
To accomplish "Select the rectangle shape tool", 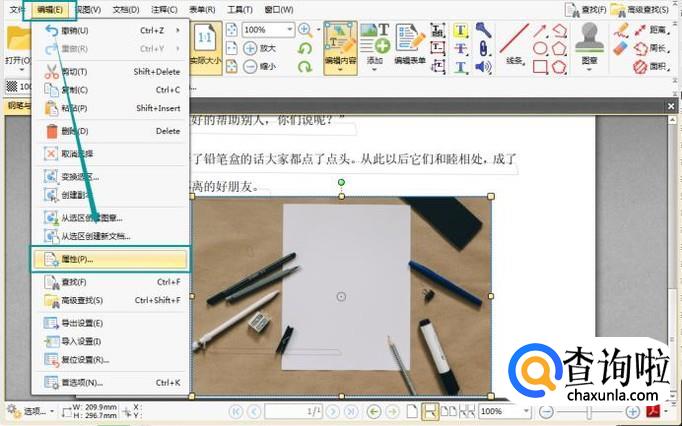I will coord(540,67).
